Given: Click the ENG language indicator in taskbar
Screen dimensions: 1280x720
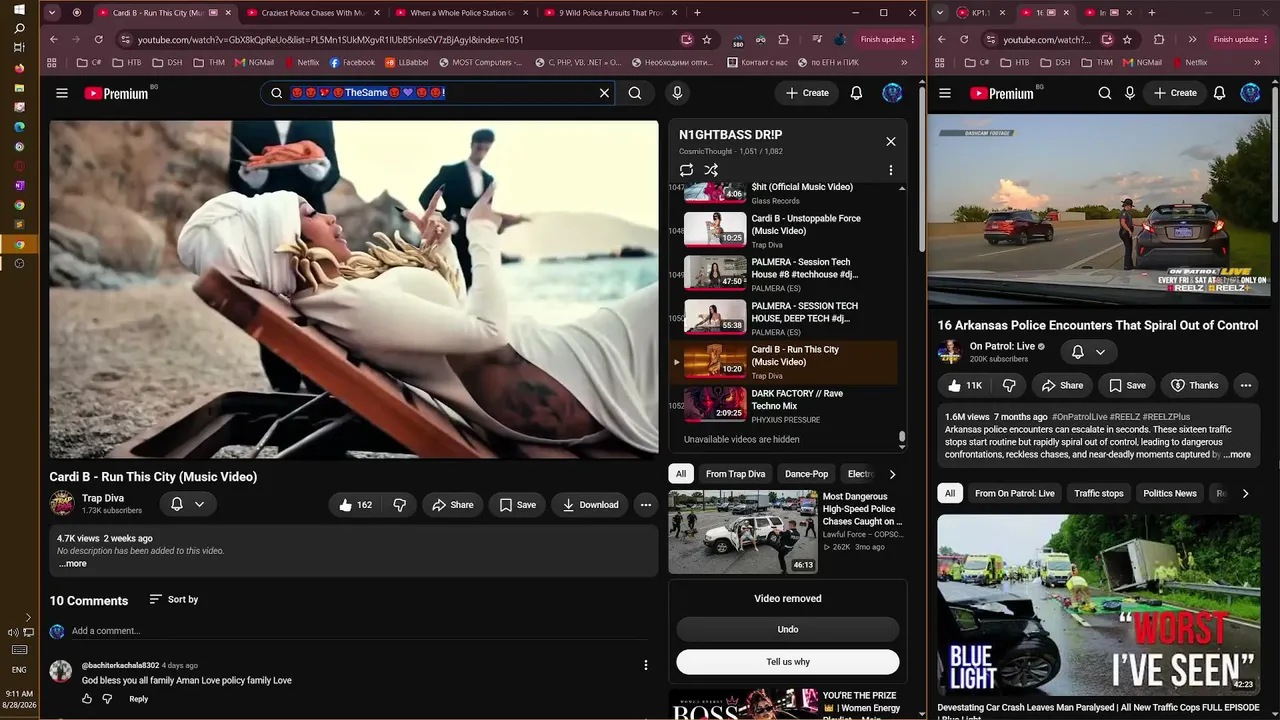Looking at the screenshot, I should [19, 670].
